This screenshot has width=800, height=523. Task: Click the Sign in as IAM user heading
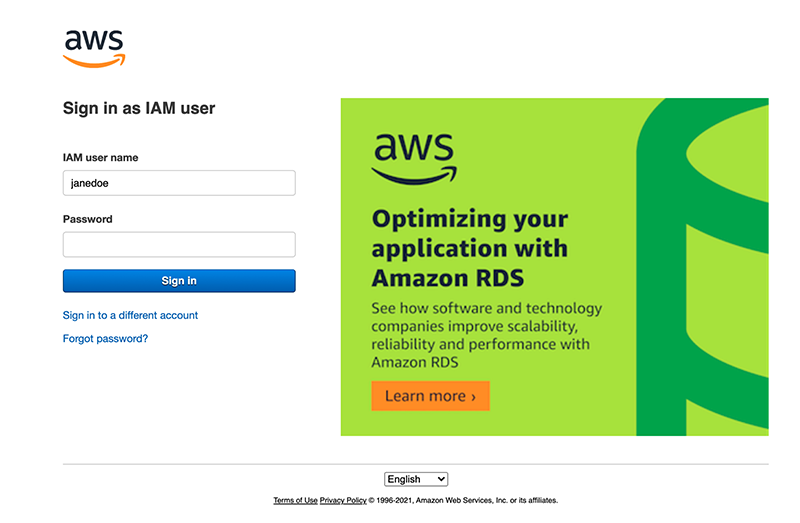[x=139, y=108]
